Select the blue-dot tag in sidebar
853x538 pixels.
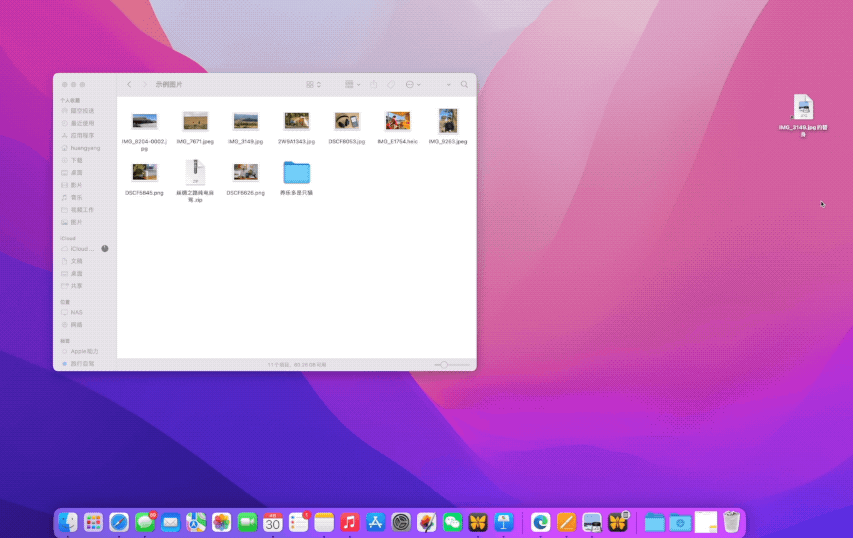84,363
